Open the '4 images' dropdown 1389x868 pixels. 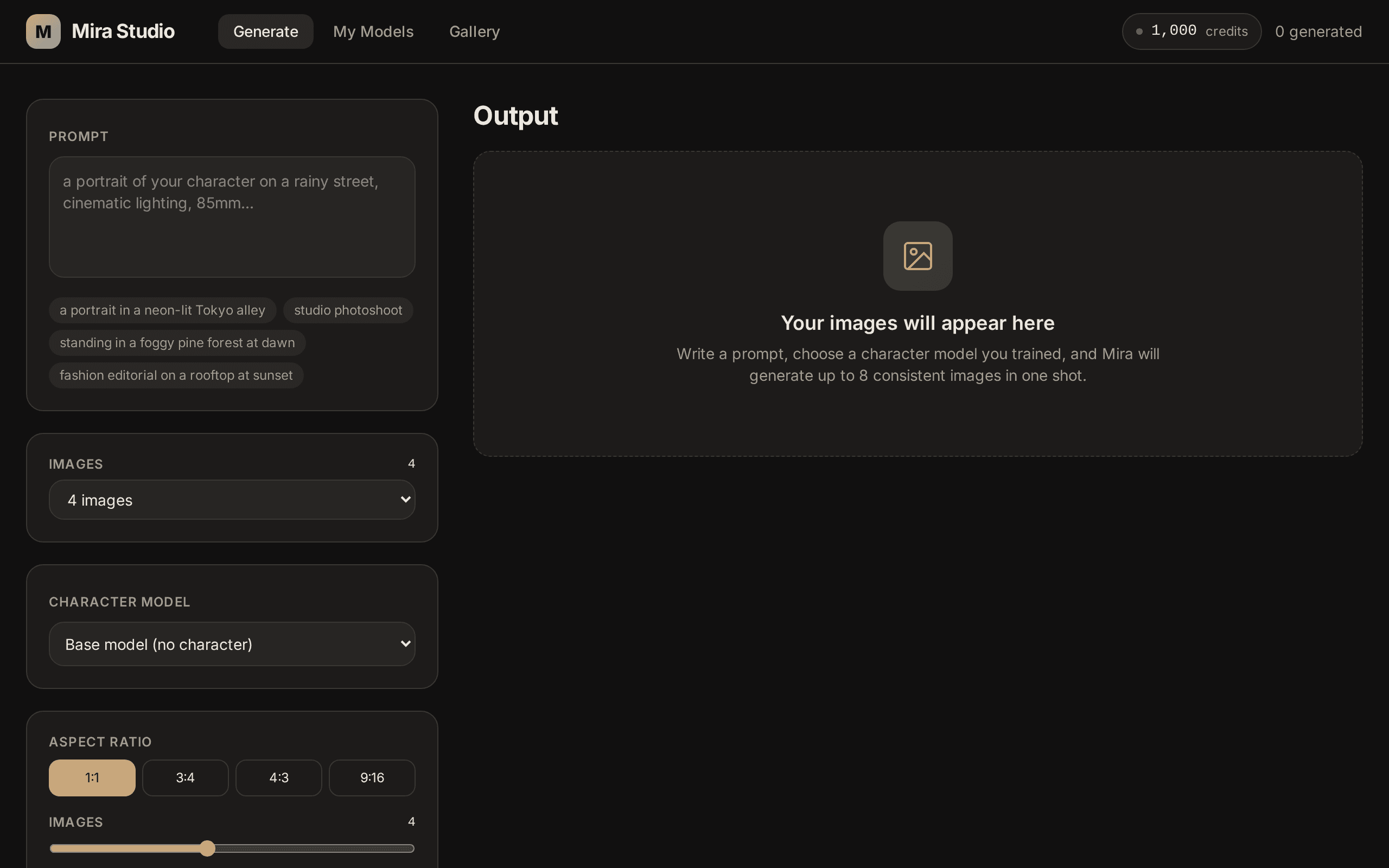[x=232, y=500]
